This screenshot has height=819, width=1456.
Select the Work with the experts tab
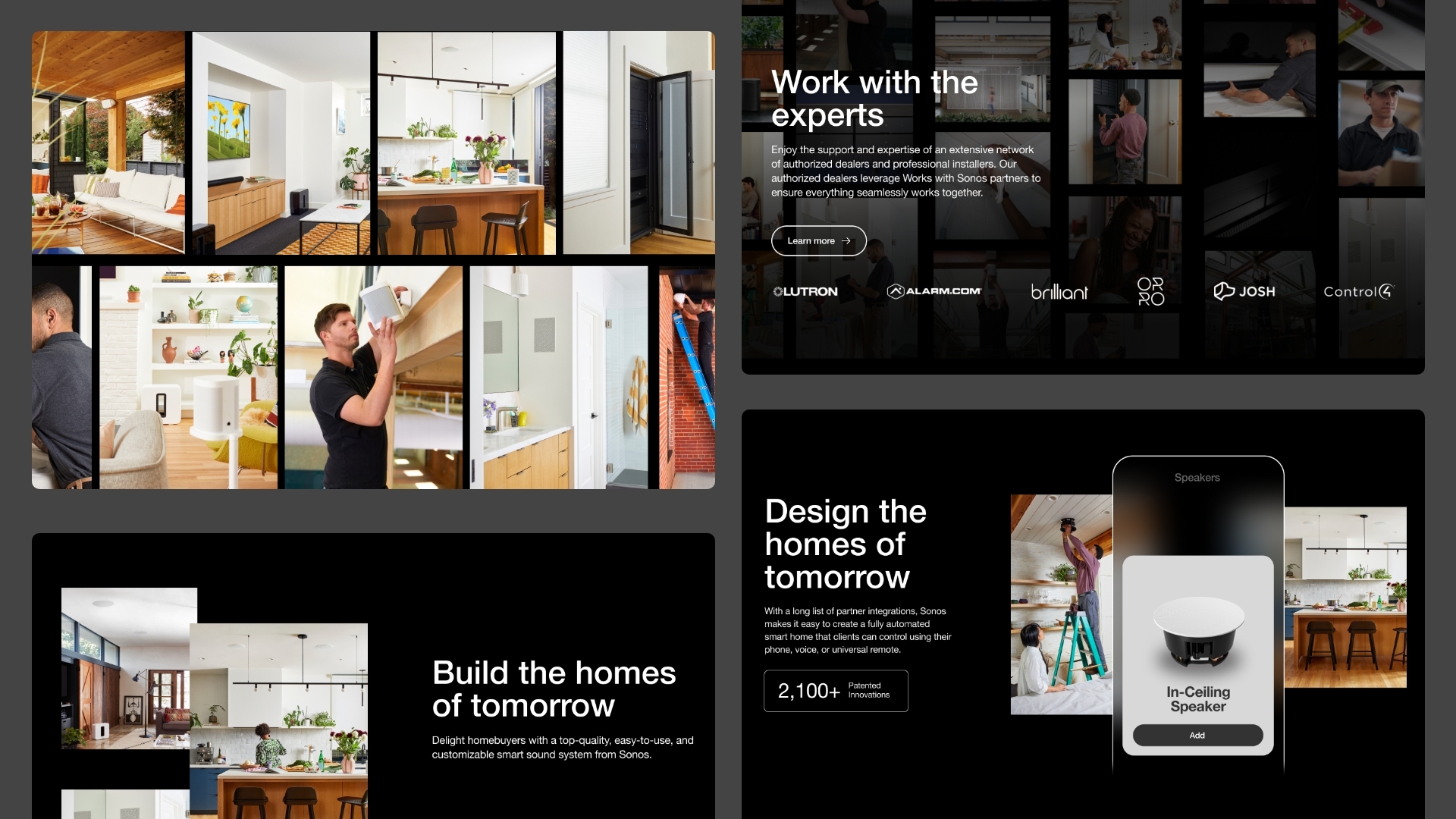pos(875,97)
